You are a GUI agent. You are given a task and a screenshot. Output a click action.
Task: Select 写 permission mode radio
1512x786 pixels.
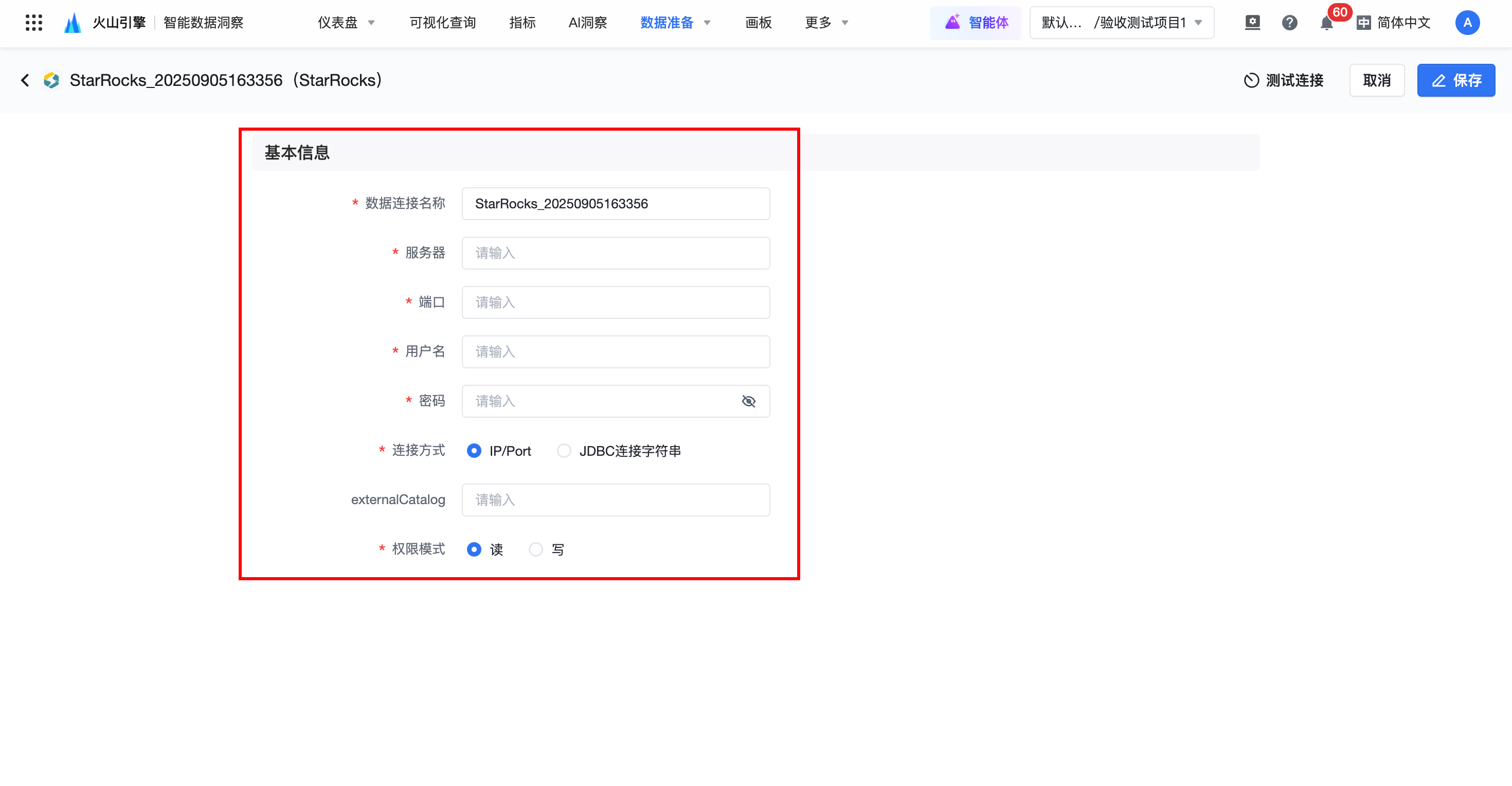[536, 549]
